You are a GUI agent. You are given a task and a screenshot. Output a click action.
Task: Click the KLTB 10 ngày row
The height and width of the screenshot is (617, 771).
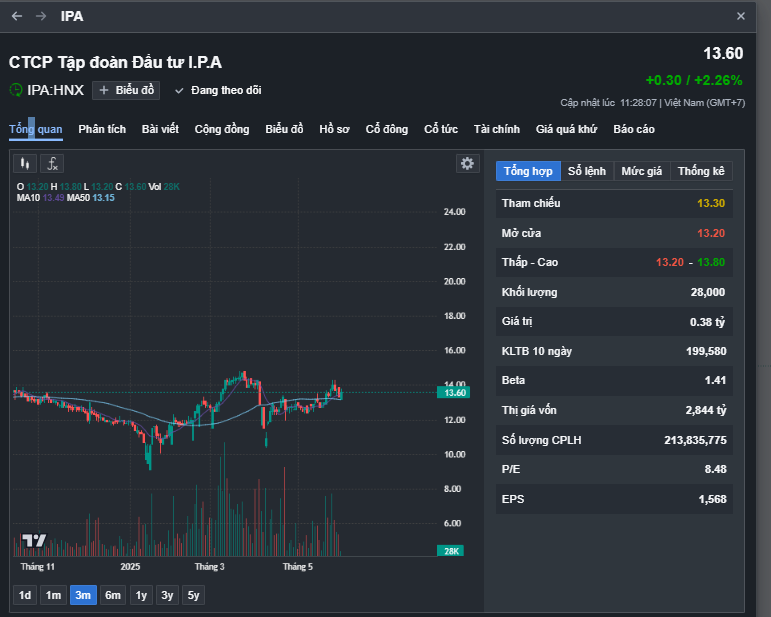click(614, 351)
